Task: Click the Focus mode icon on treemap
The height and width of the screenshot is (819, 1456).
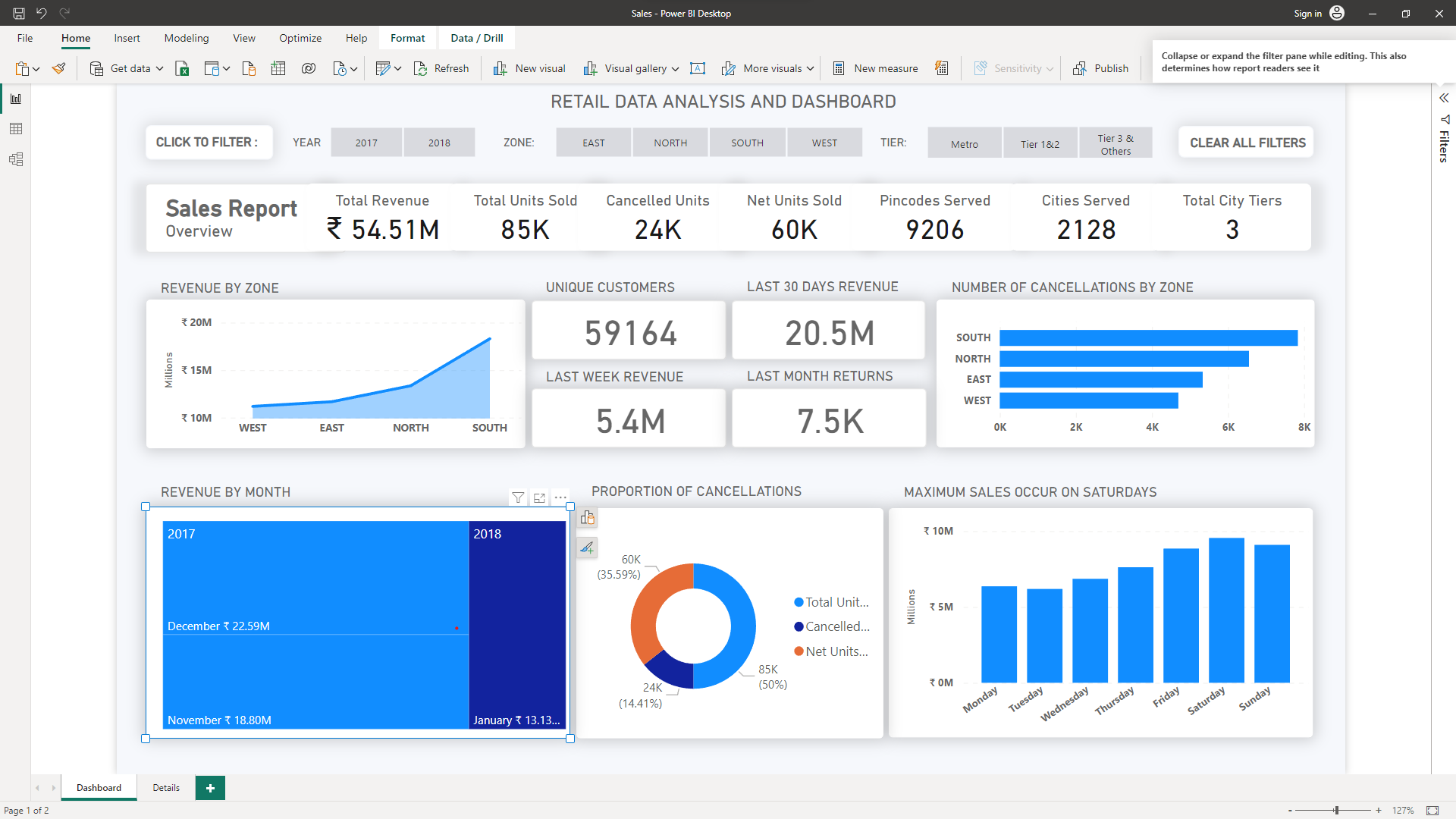Action: coord(539,498)
